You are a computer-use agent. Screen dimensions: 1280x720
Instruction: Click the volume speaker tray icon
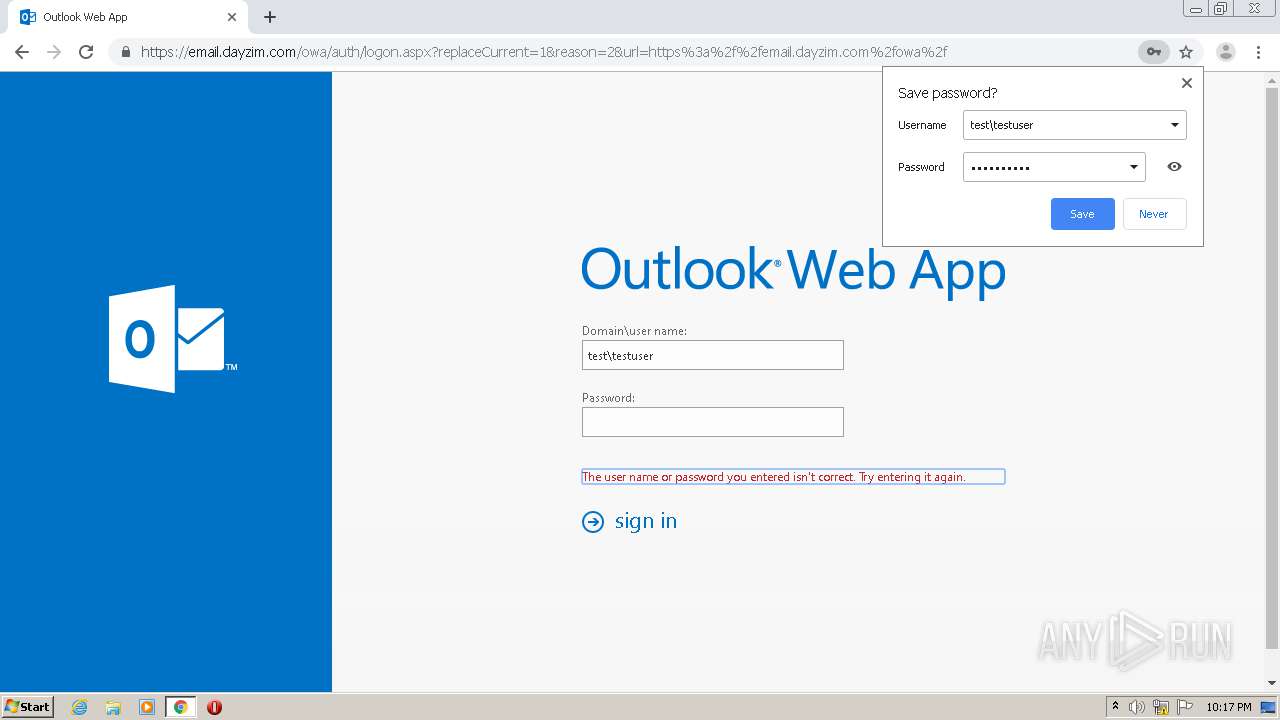pyautogui.click(x=1137, y=707)
